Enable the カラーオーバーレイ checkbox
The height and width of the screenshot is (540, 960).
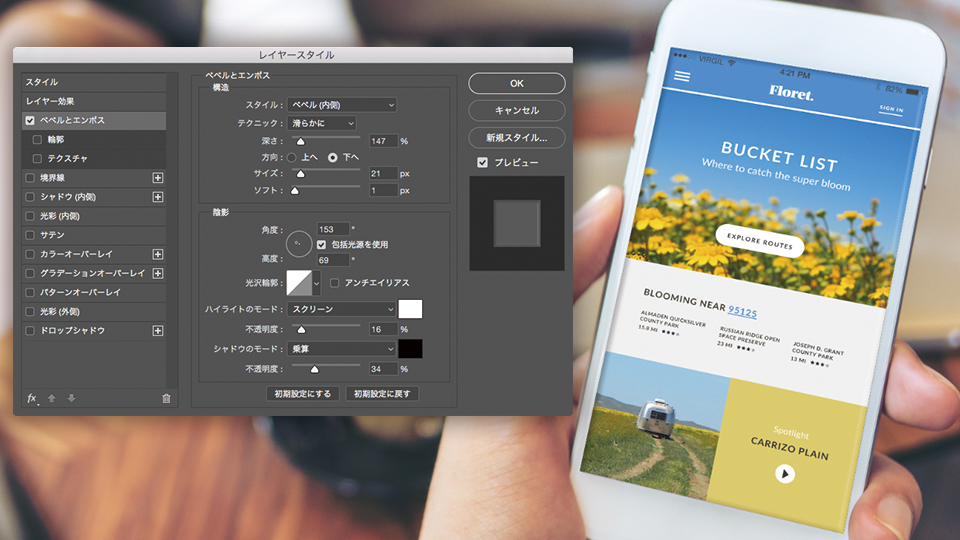(x=30, y=254)
